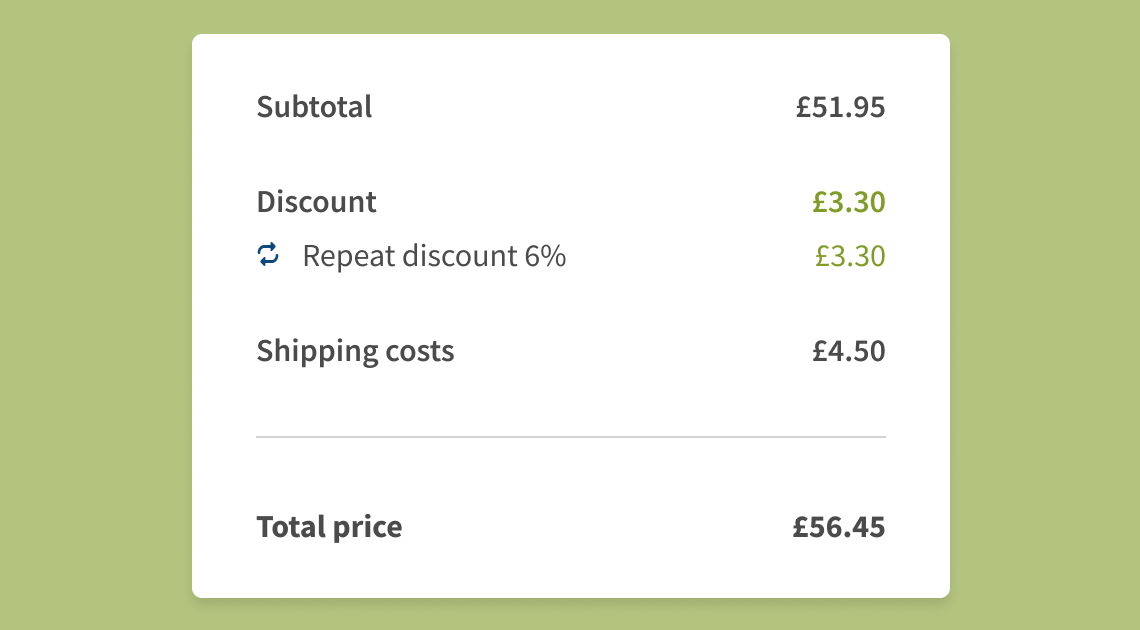Viewport: 1140px width, 630px height.
Task: Click the £56.45 total price amount
Action: 839,527
